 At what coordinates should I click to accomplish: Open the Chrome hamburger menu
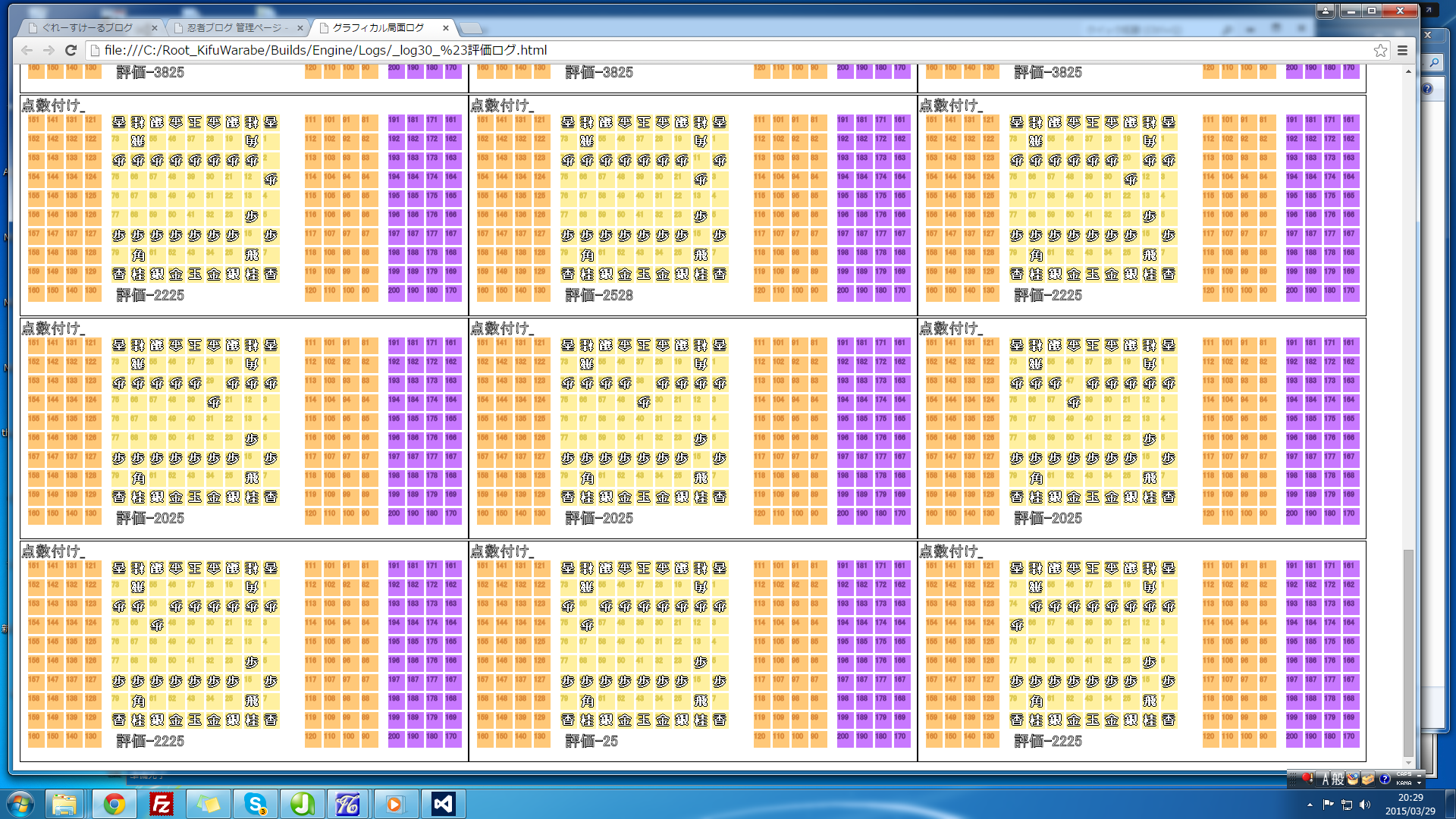coord(1402,50)
